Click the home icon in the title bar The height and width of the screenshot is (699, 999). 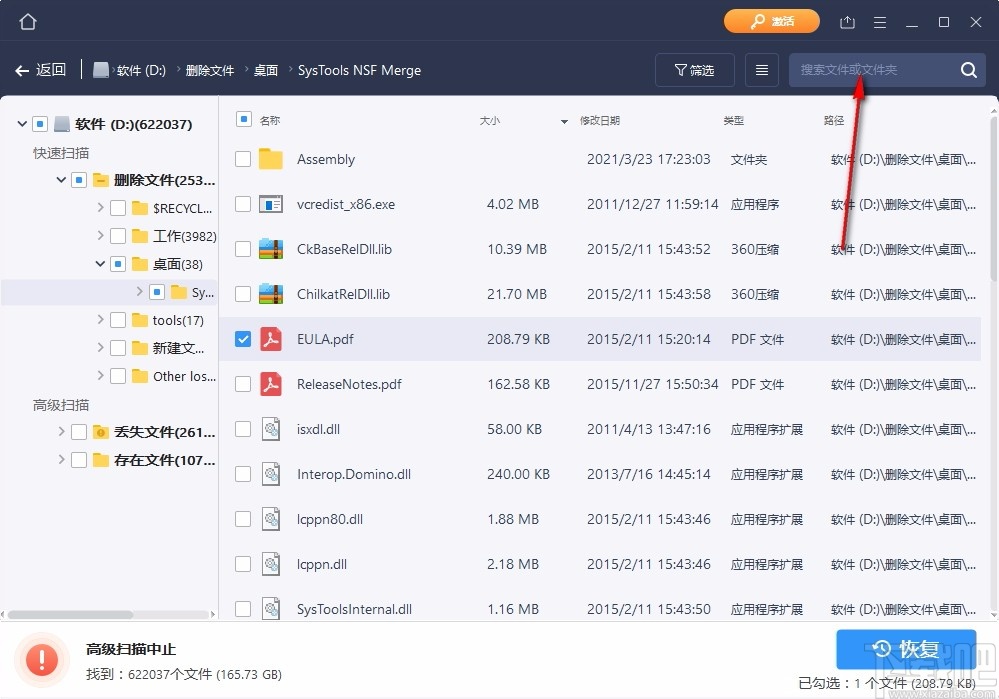click(27, 20)
